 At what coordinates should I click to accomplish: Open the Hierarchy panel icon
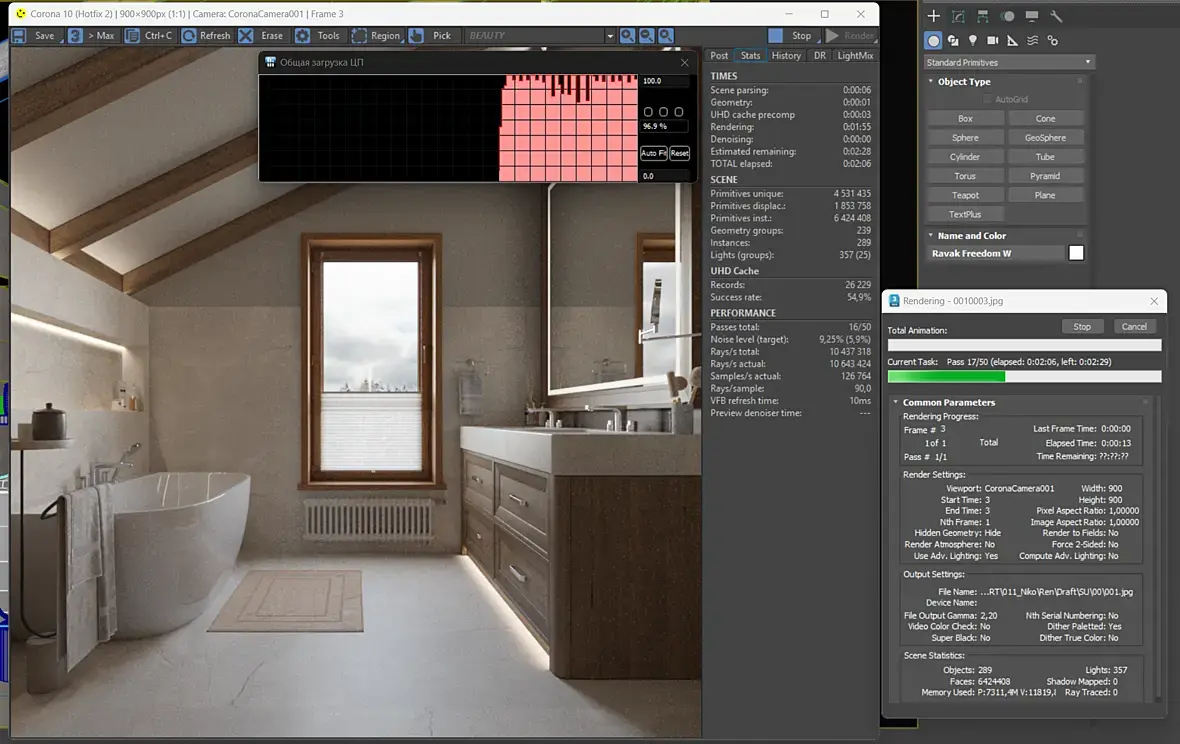(x=983, y=16)
